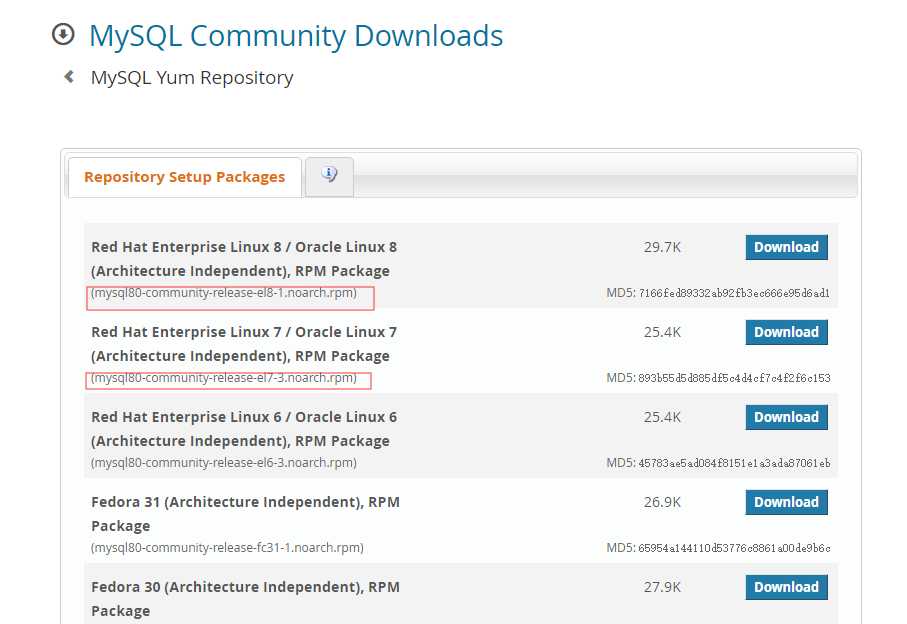Download the Red Hat Enterprise Linux 7 package

pyautogui.click(x=786, y=332)
